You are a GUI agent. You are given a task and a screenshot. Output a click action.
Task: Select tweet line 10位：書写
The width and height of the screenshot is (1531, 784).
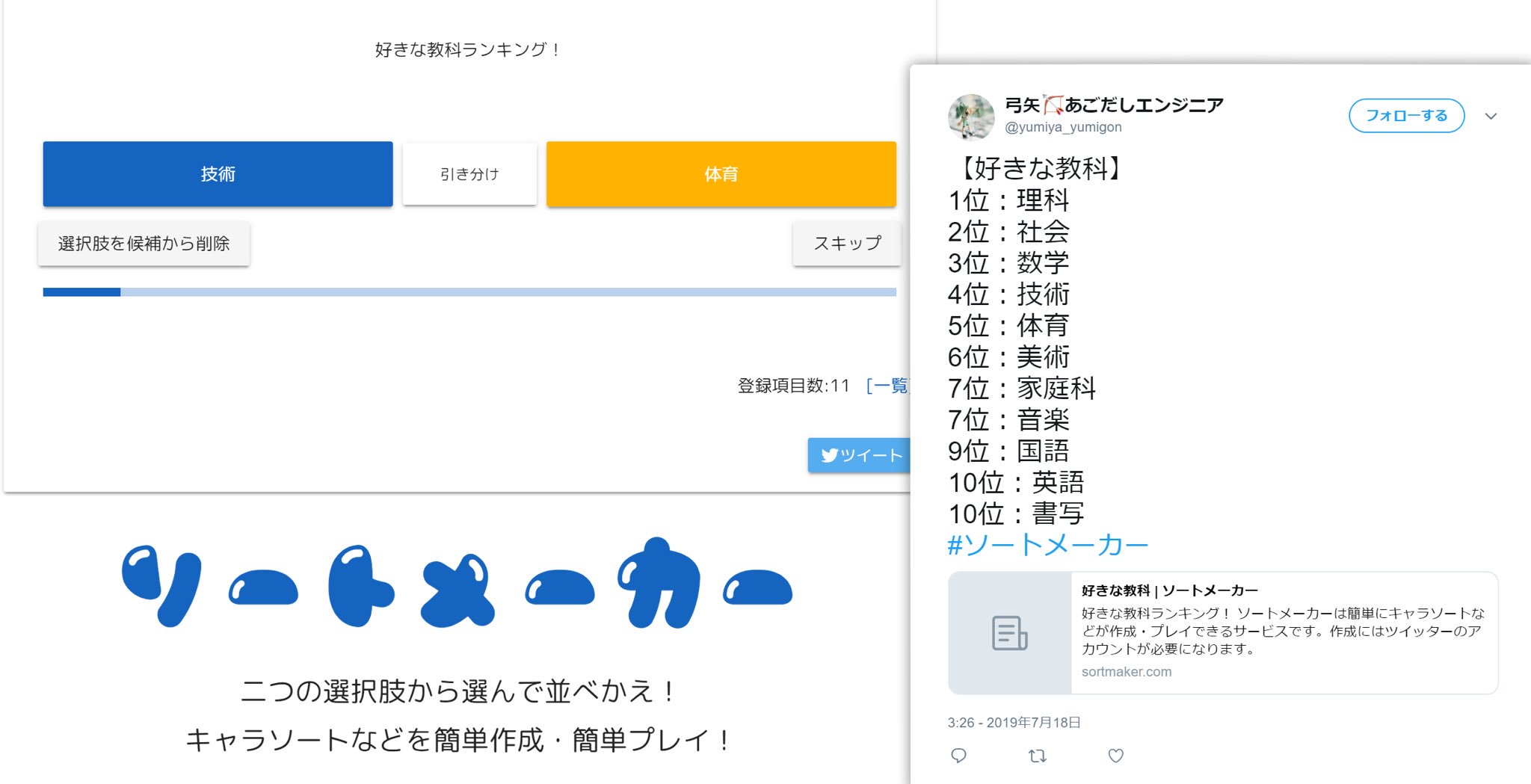[x=1016, y=514]
